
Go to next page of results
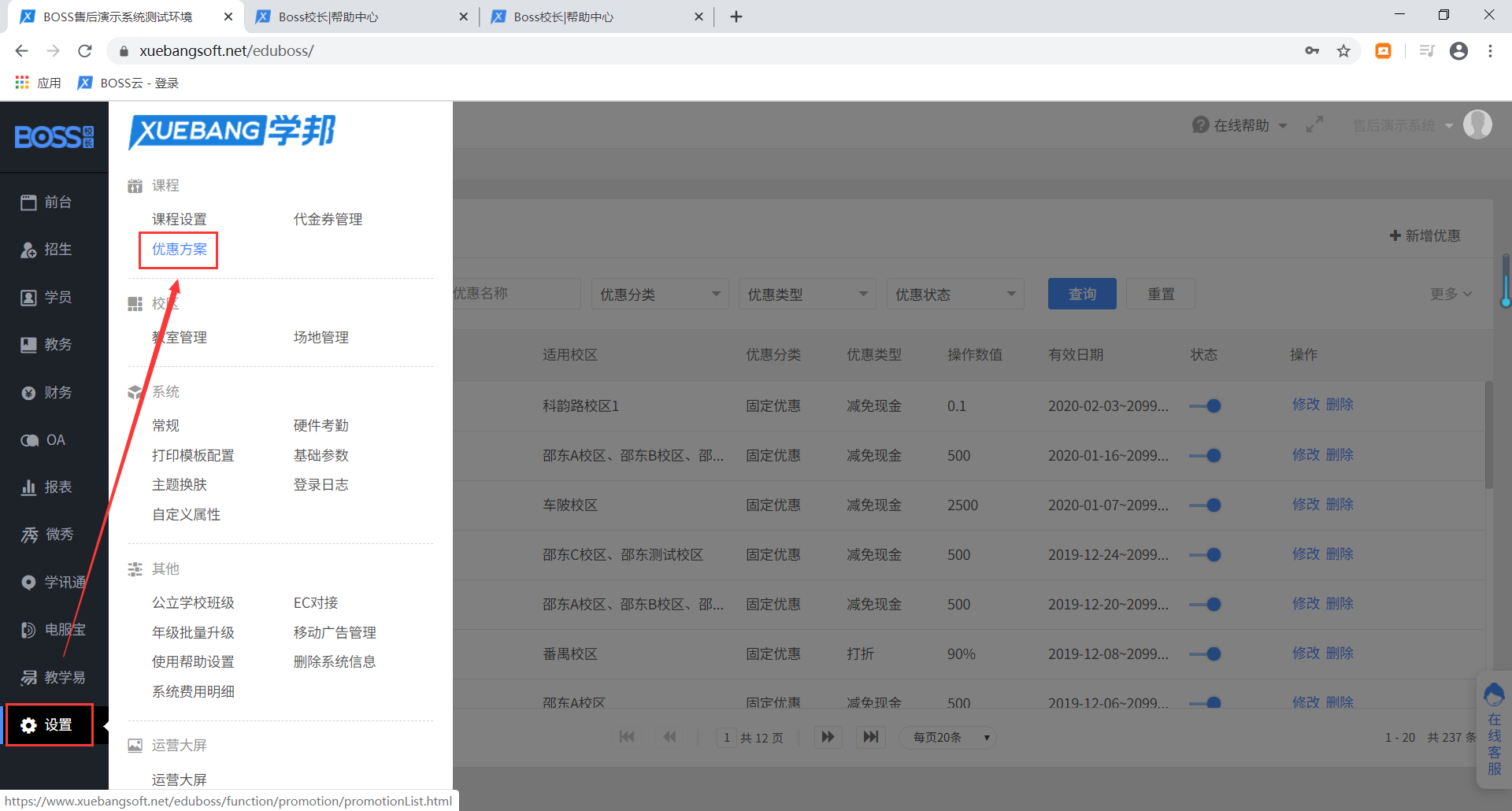point(828,737)
